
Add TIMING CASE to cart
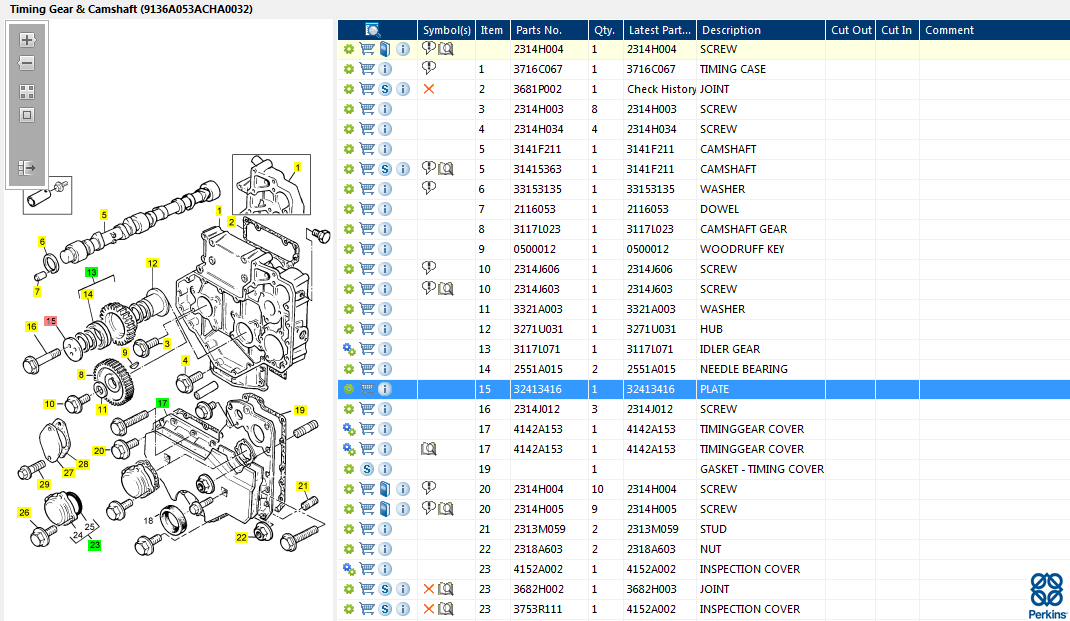(367, 69)
